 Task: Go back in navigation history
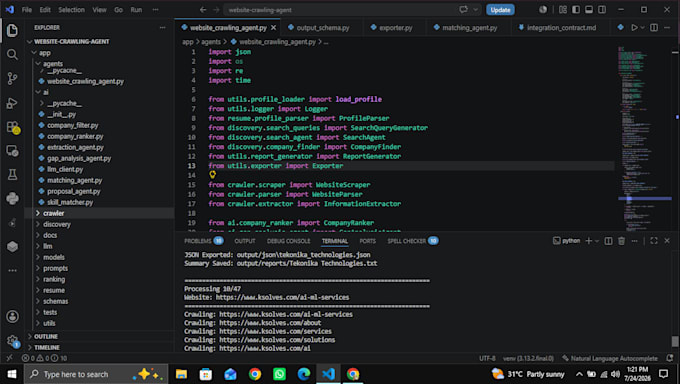(x=203, y=10)
